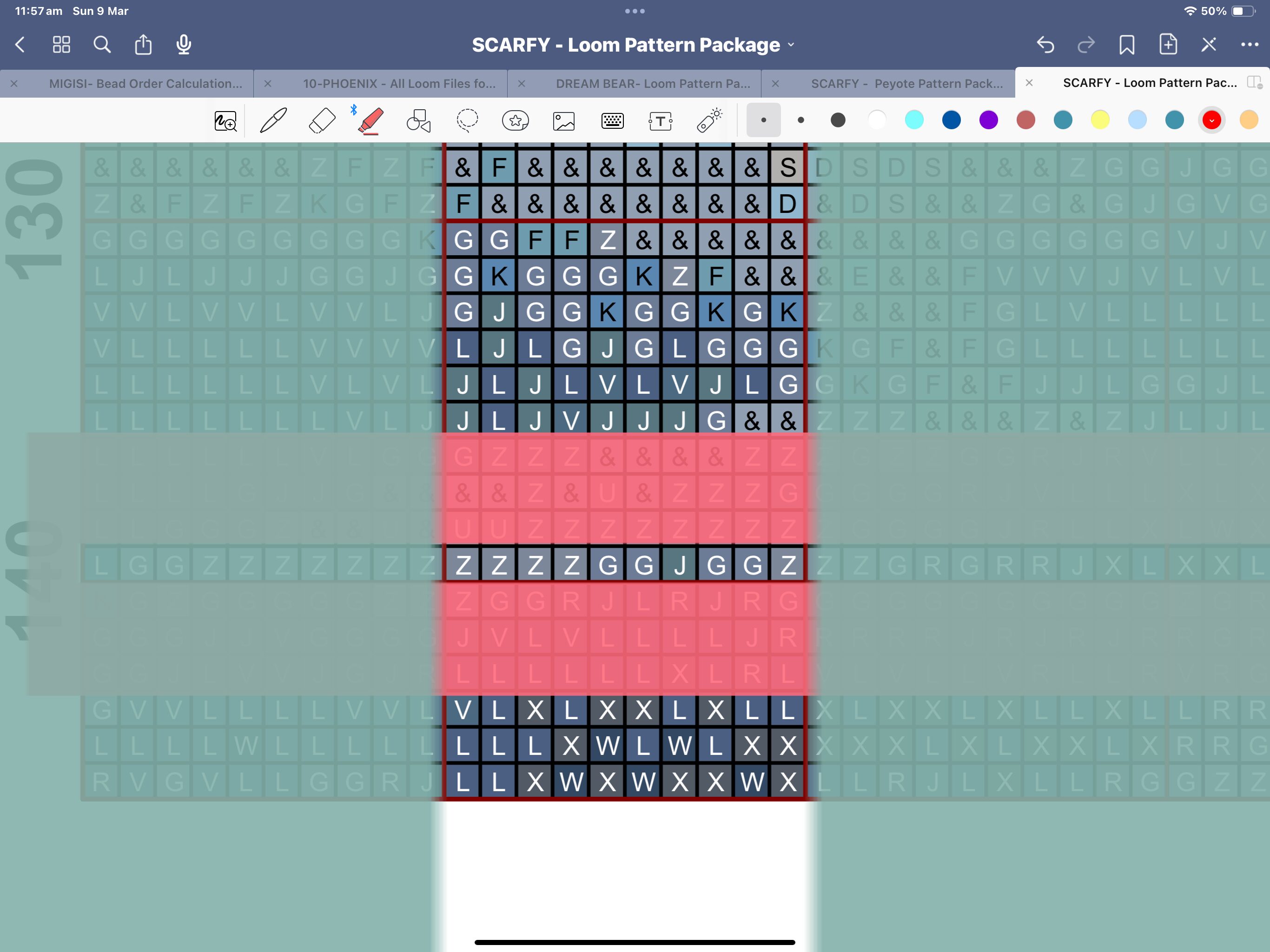Select the Lasso selection tool
Screen dimensions: 1270x952
click(467, 120)
